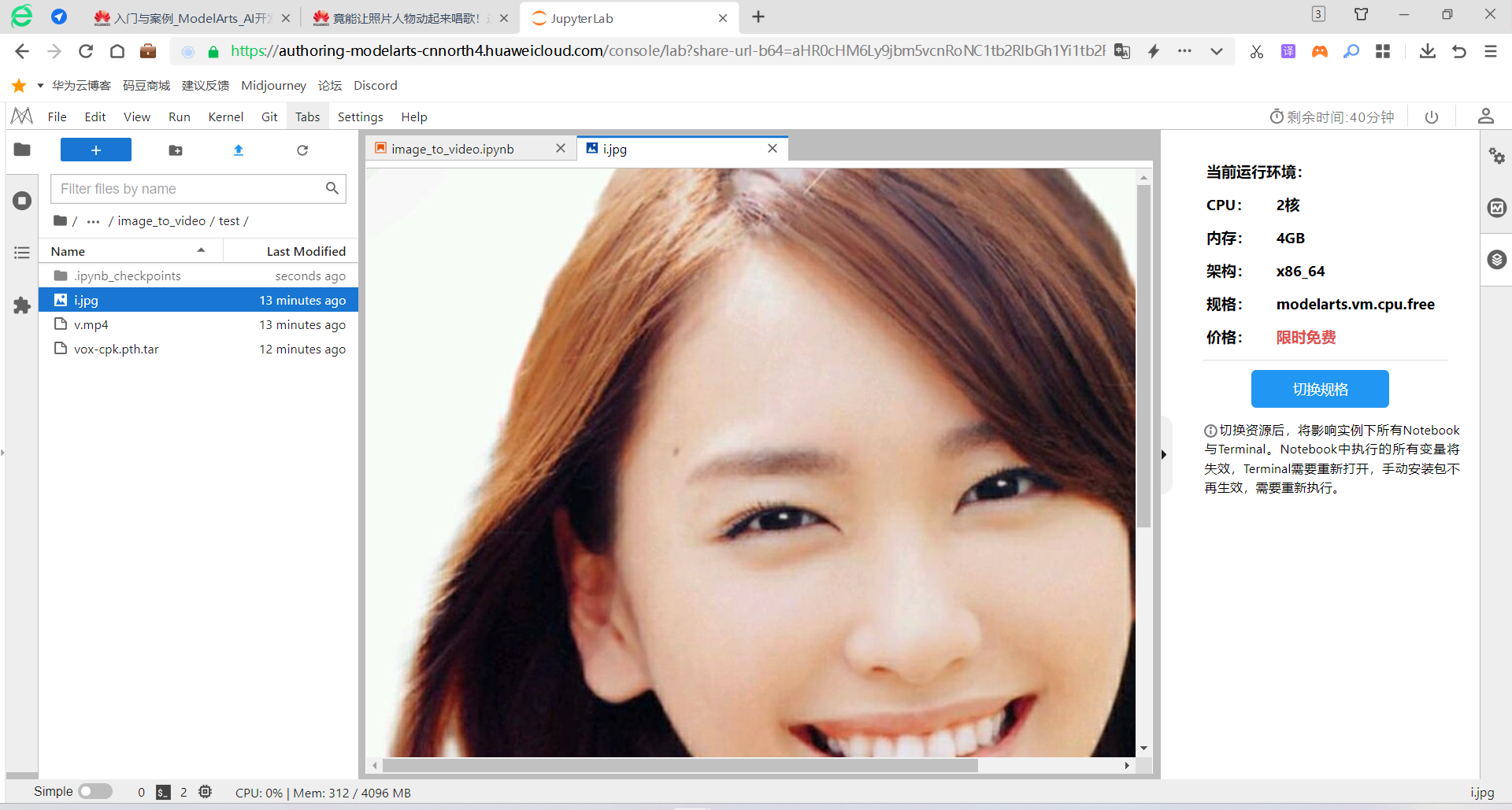Open the browser hamburger main menu

pos(1491,51)
